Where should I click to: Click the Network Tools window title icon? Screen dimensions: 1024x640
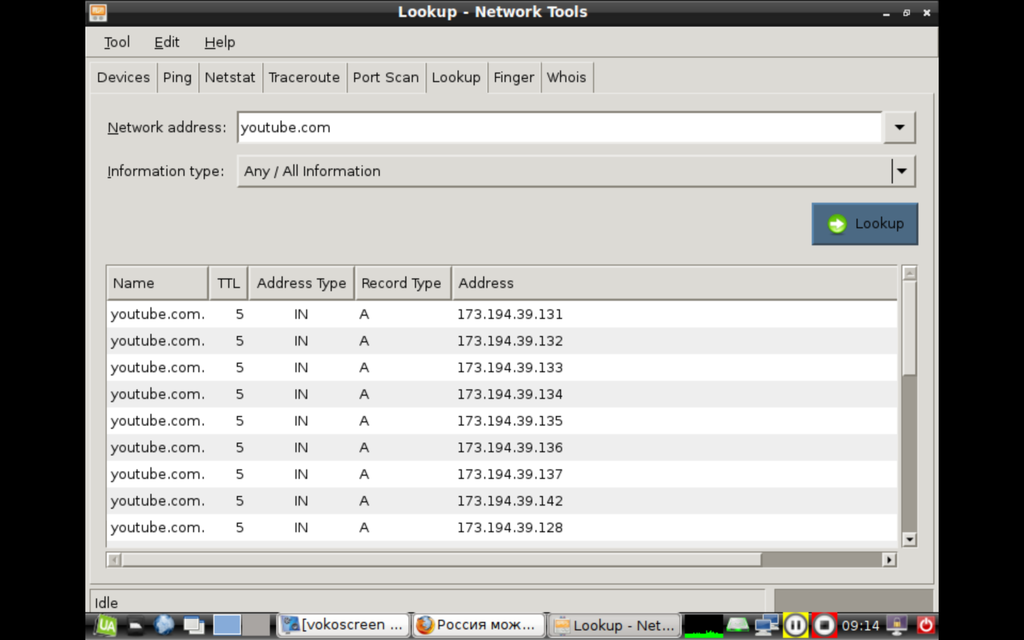(x=98, y=12)
